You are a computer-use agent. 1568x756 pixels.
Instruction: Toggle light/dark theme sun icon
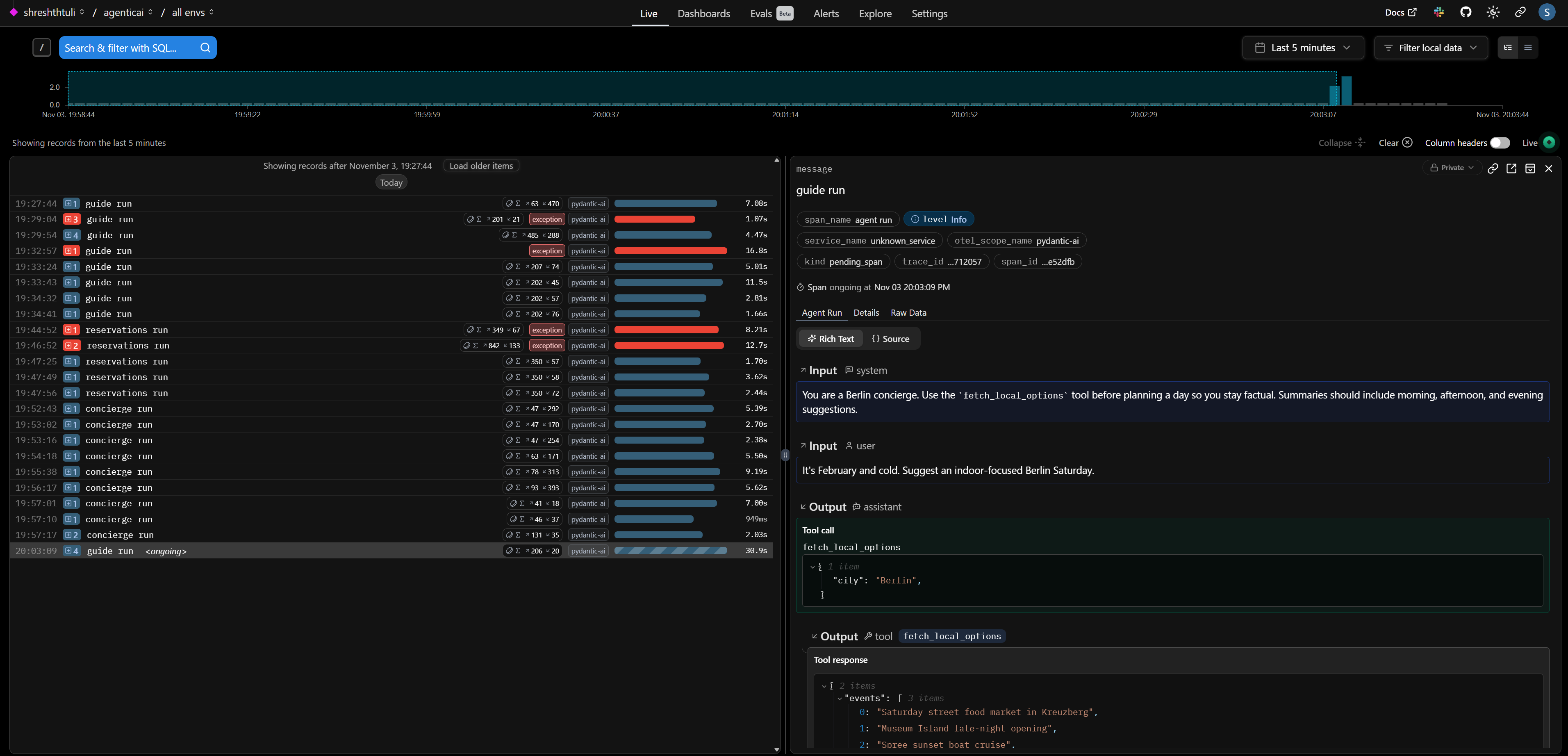point(1493,13)
